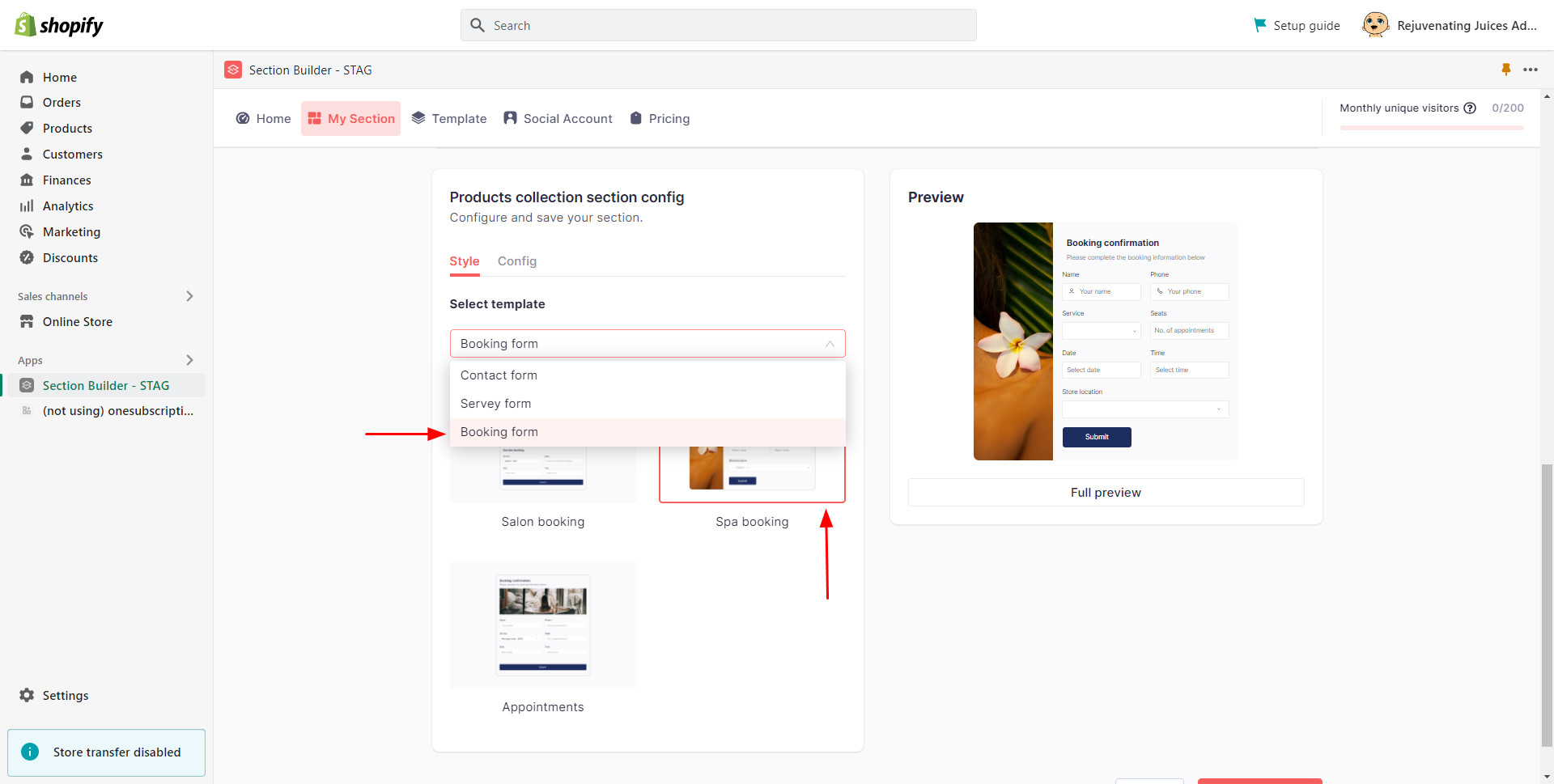Click the Online Store shop icon
This screenshot has width=1554, height=784.
pos(27,322)
